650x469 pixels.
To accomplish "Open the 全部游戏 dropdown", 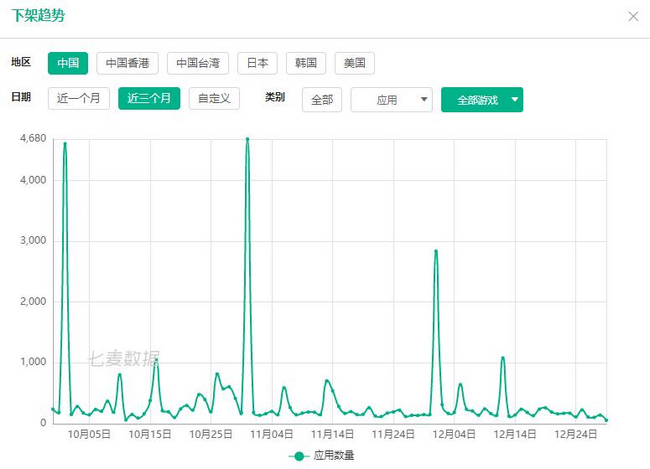I will (482, 100).
